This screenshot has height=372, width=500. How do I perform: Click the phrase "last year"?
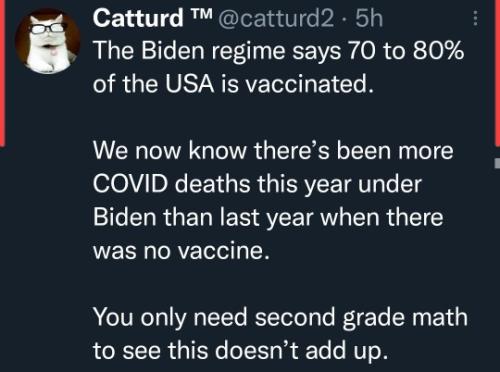coord(267,218)
